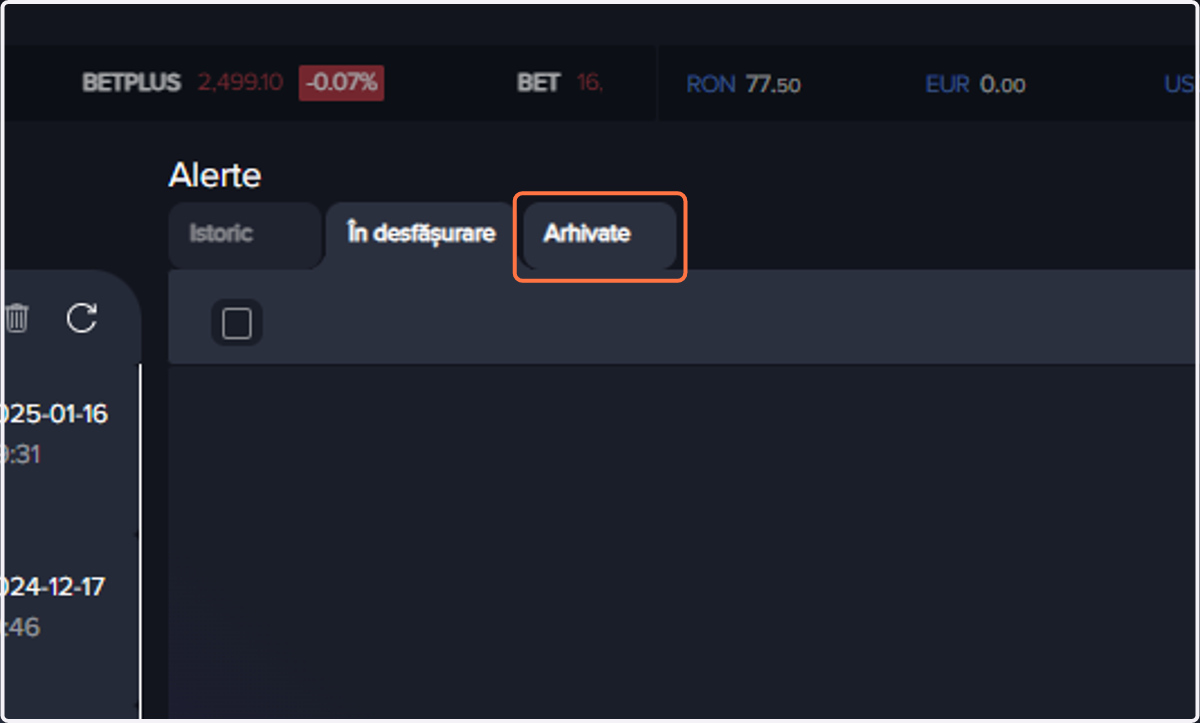Click the trash delete icon
Image resolution: width=1200 pixels, height=723 pixels.
tap(17, 319)
